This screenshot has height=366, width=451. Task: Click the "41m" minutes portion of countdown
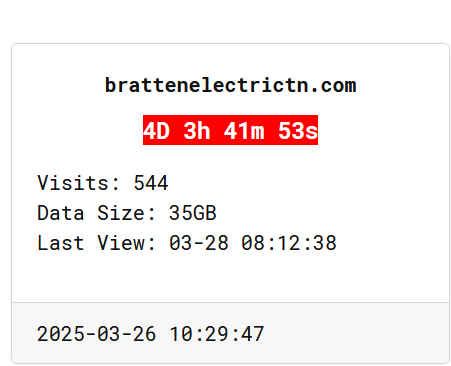[244, 131]
